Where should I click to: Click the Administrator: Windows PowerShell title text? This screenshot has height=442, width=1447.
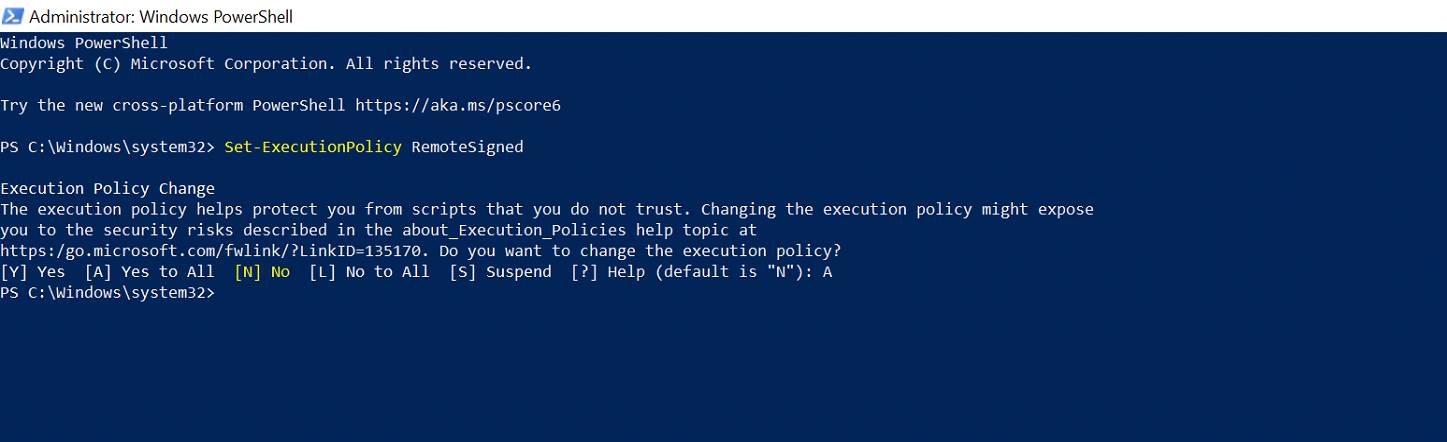tap(161, 17)
